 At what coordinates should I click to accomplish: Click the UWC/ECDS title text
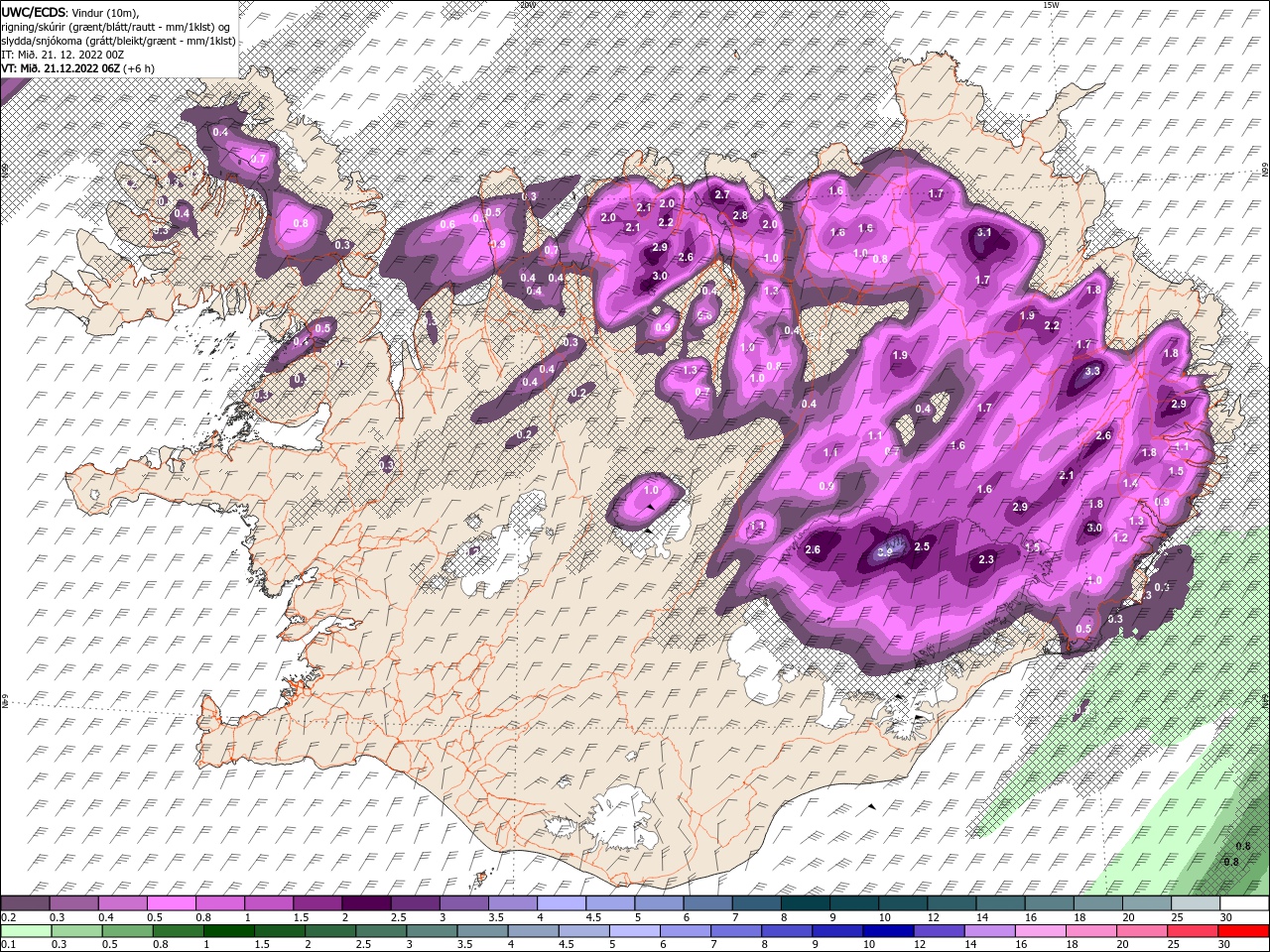[x=33, y=12]
